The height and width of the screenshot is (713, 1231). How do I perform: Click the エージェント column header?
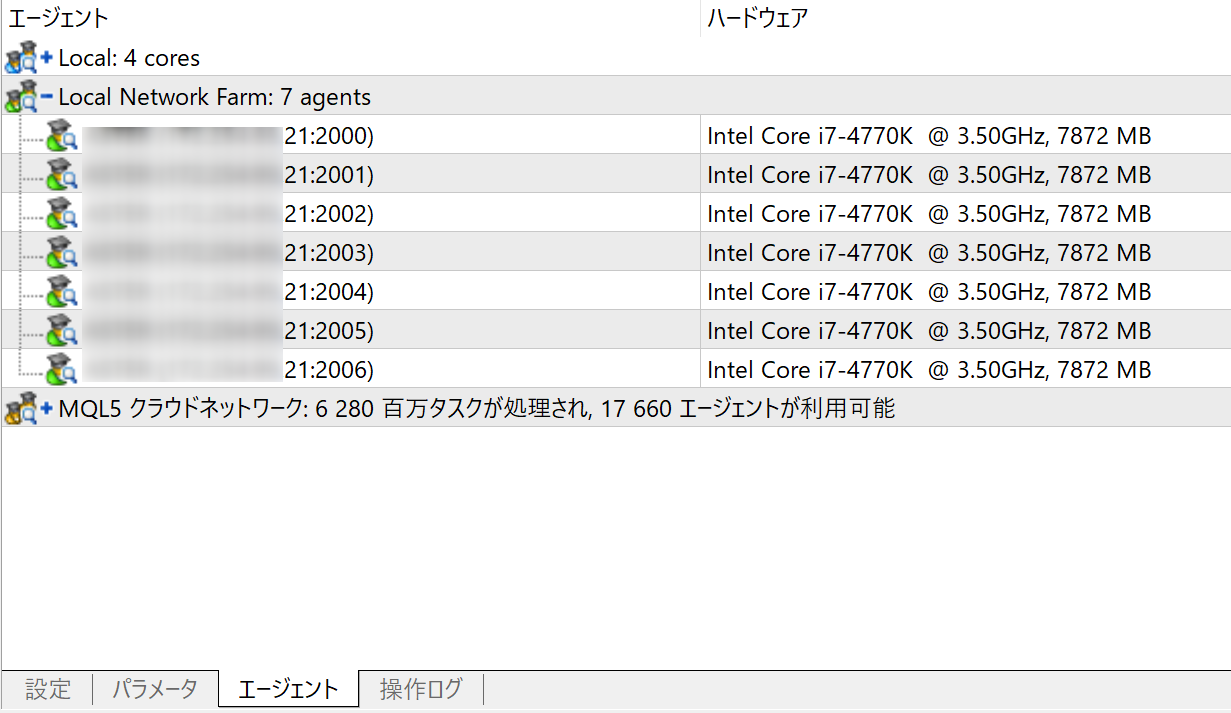(x=59, y=18)
